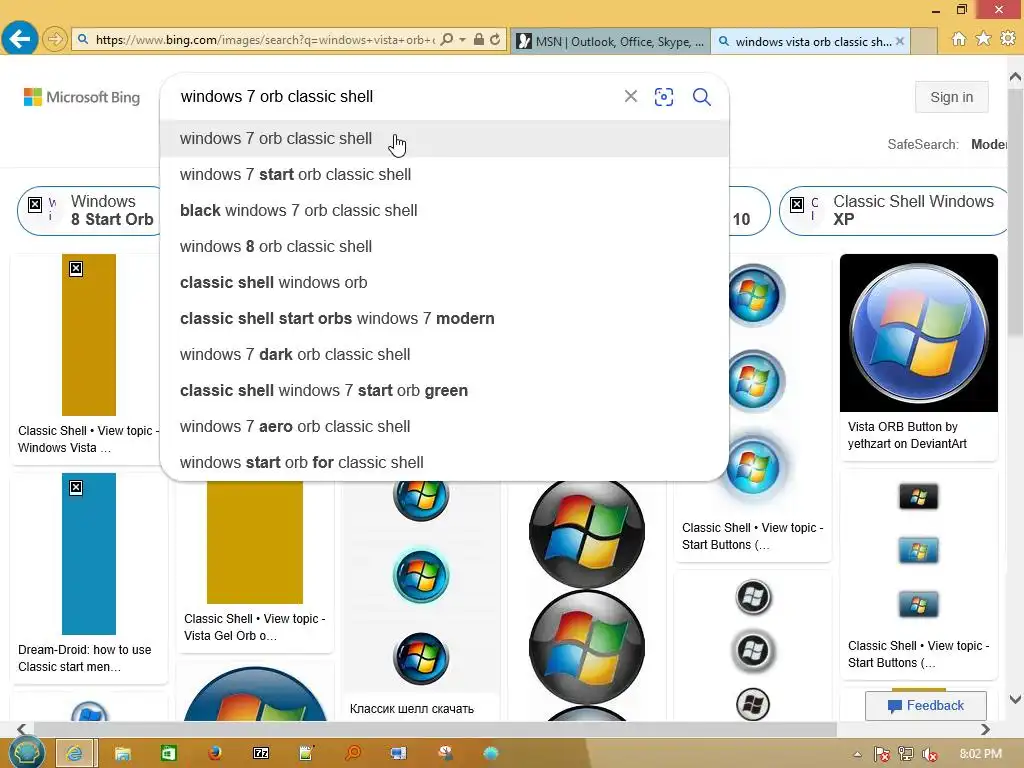
Task: Click the browser Forward arrow button
Action: 55,39
